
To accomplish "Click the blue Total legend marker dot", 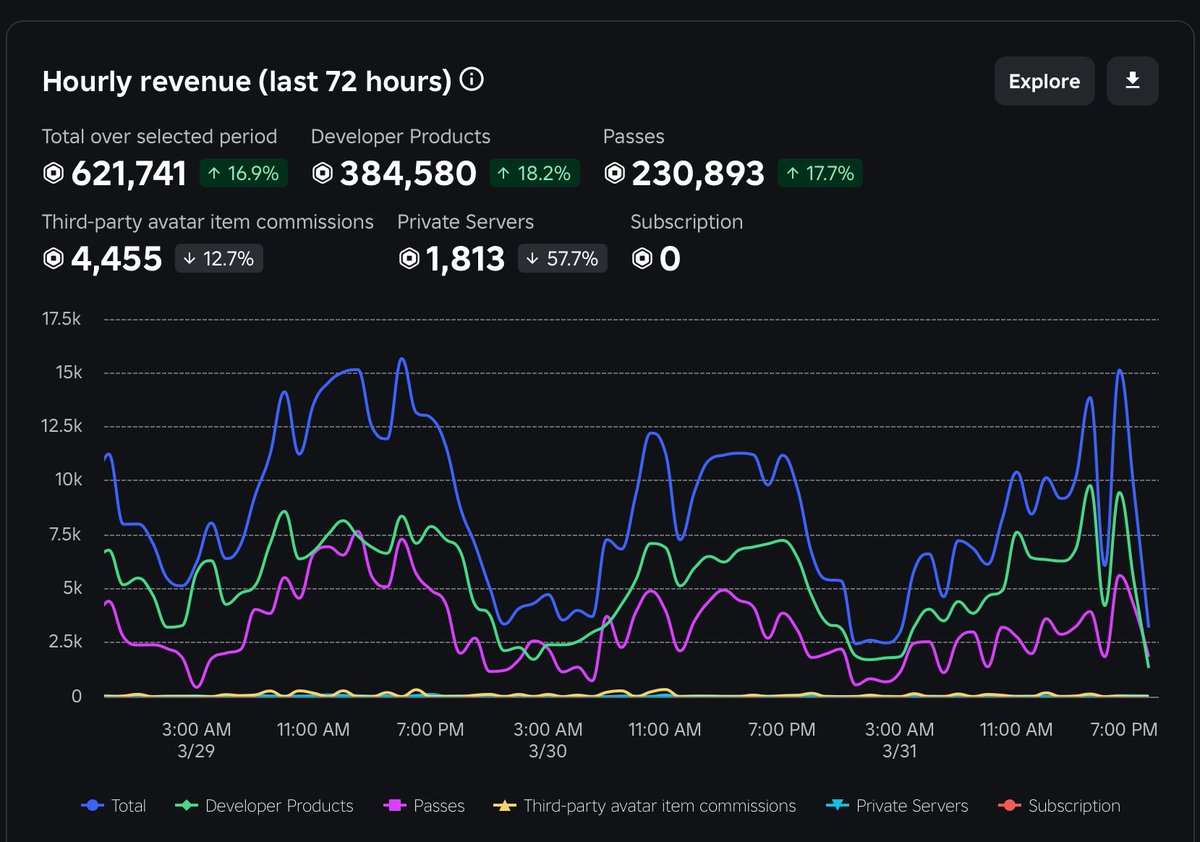I will (x=90, y=805).
